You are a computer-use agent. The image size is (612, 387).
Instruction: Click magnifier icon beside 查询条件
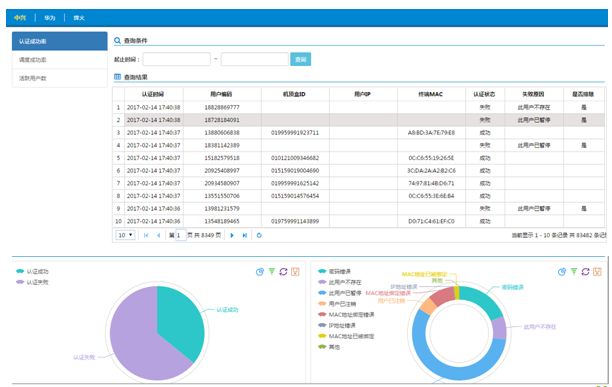pos(117,40)
